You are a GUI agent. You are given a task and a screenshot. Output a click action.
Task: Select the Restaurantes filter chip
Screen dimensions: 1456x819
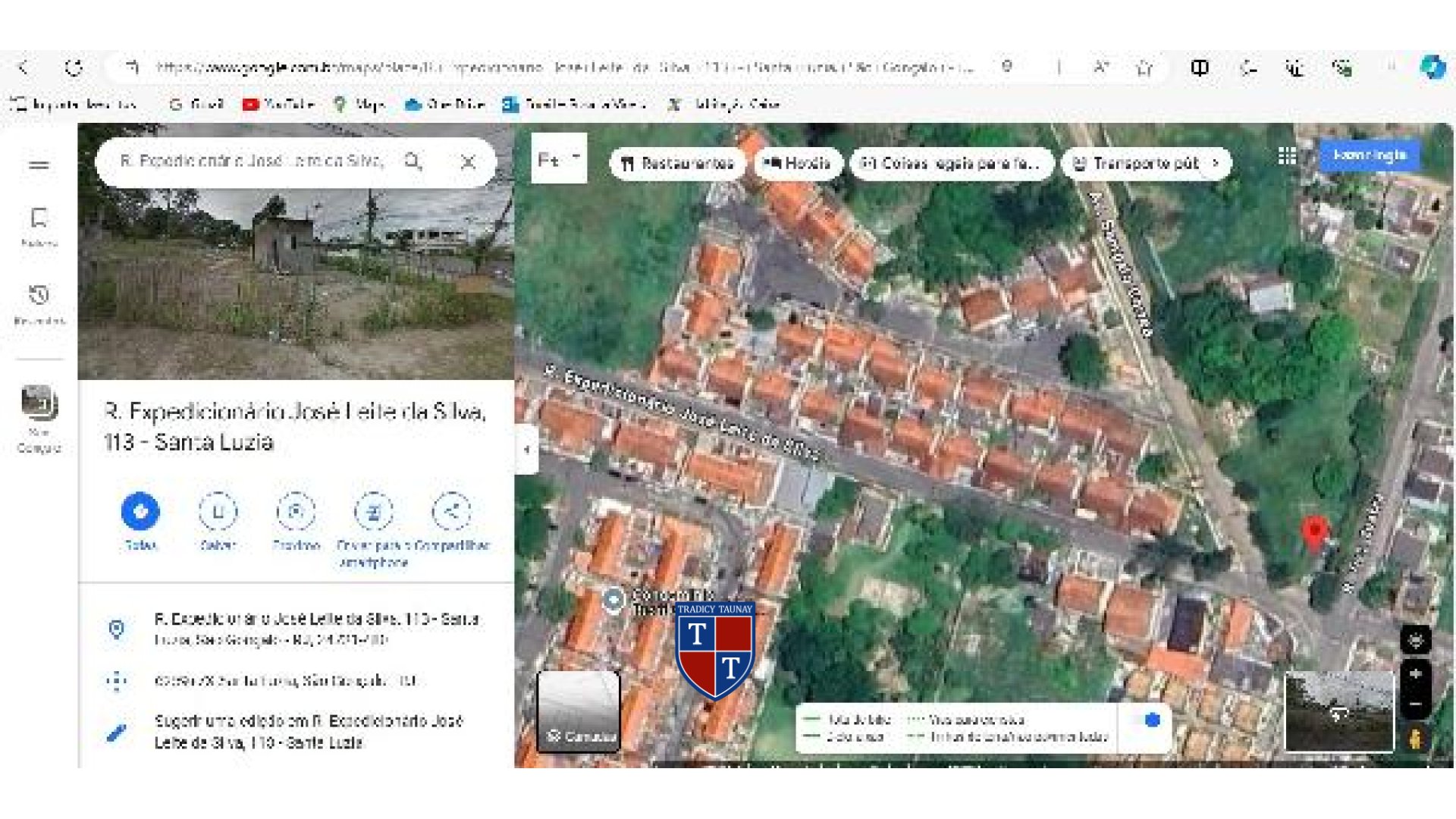click(677, 163)
